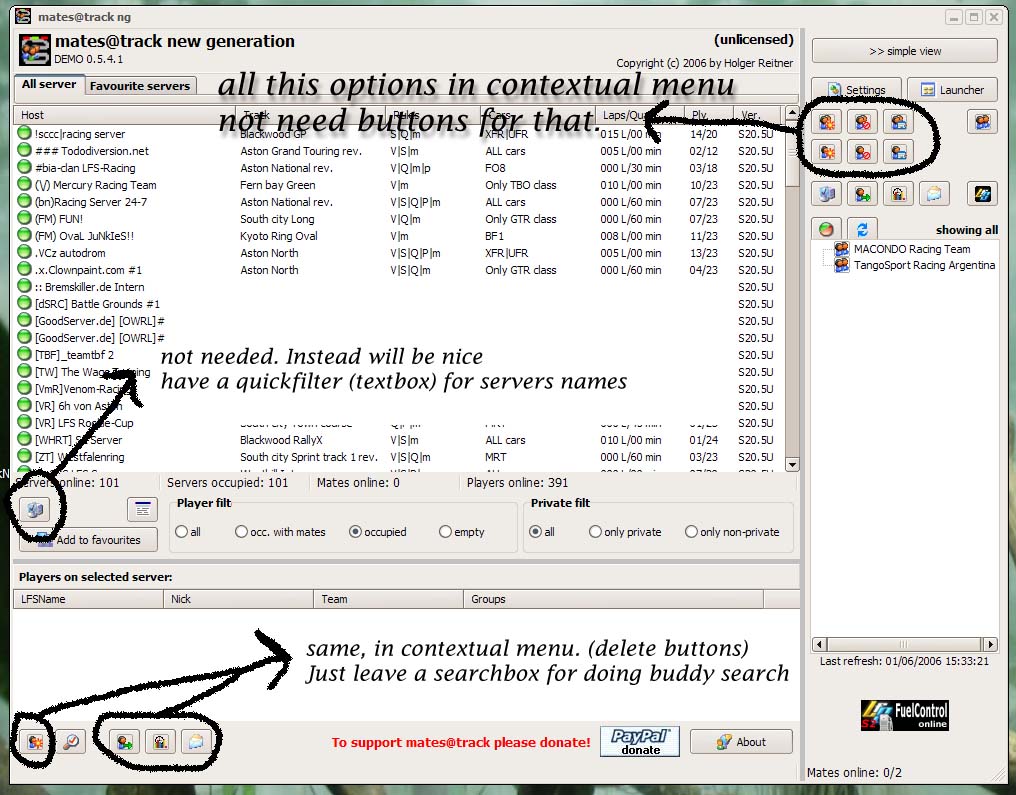
Task: Select 'only private' radio button
Action: click(595, 531)
